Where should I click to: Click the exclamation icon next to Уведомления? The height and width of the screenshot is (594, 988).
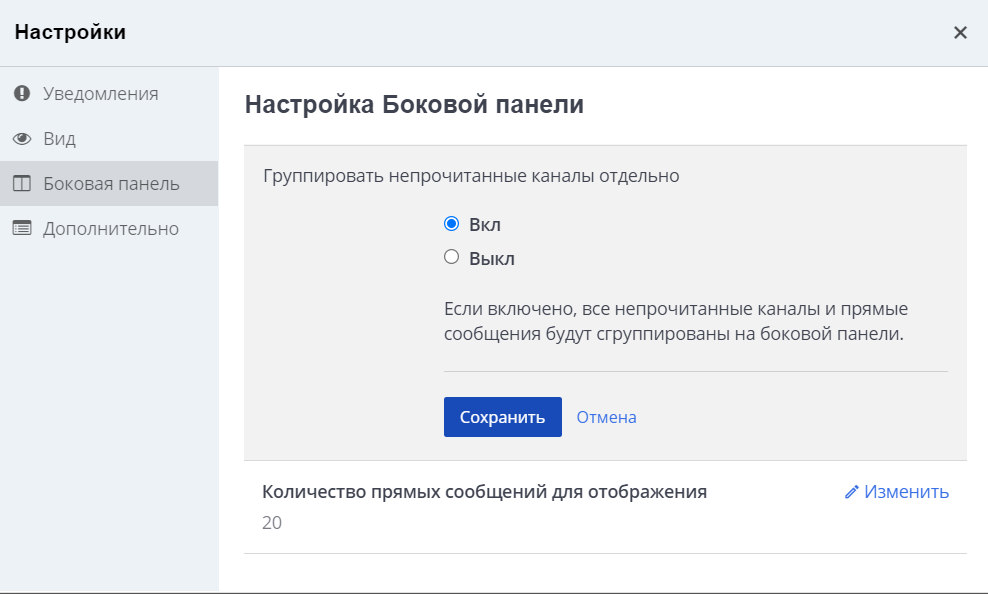[x=22, y=93]
